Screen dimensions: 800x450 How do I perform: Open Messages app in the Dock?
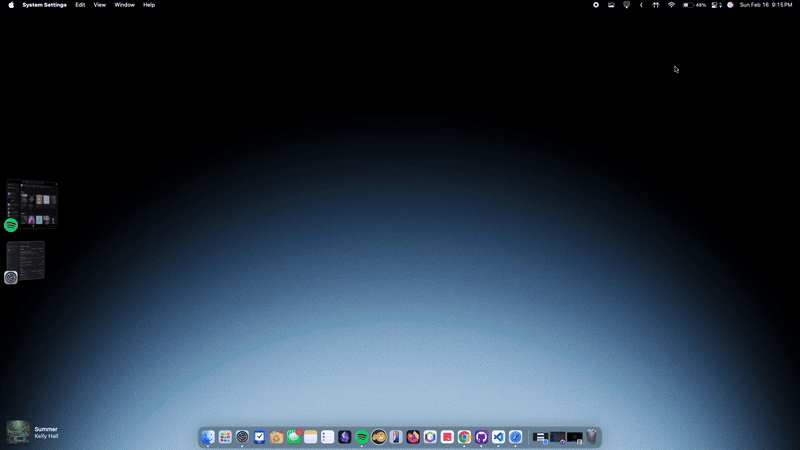pyautogui.click(x=294, y=437)
